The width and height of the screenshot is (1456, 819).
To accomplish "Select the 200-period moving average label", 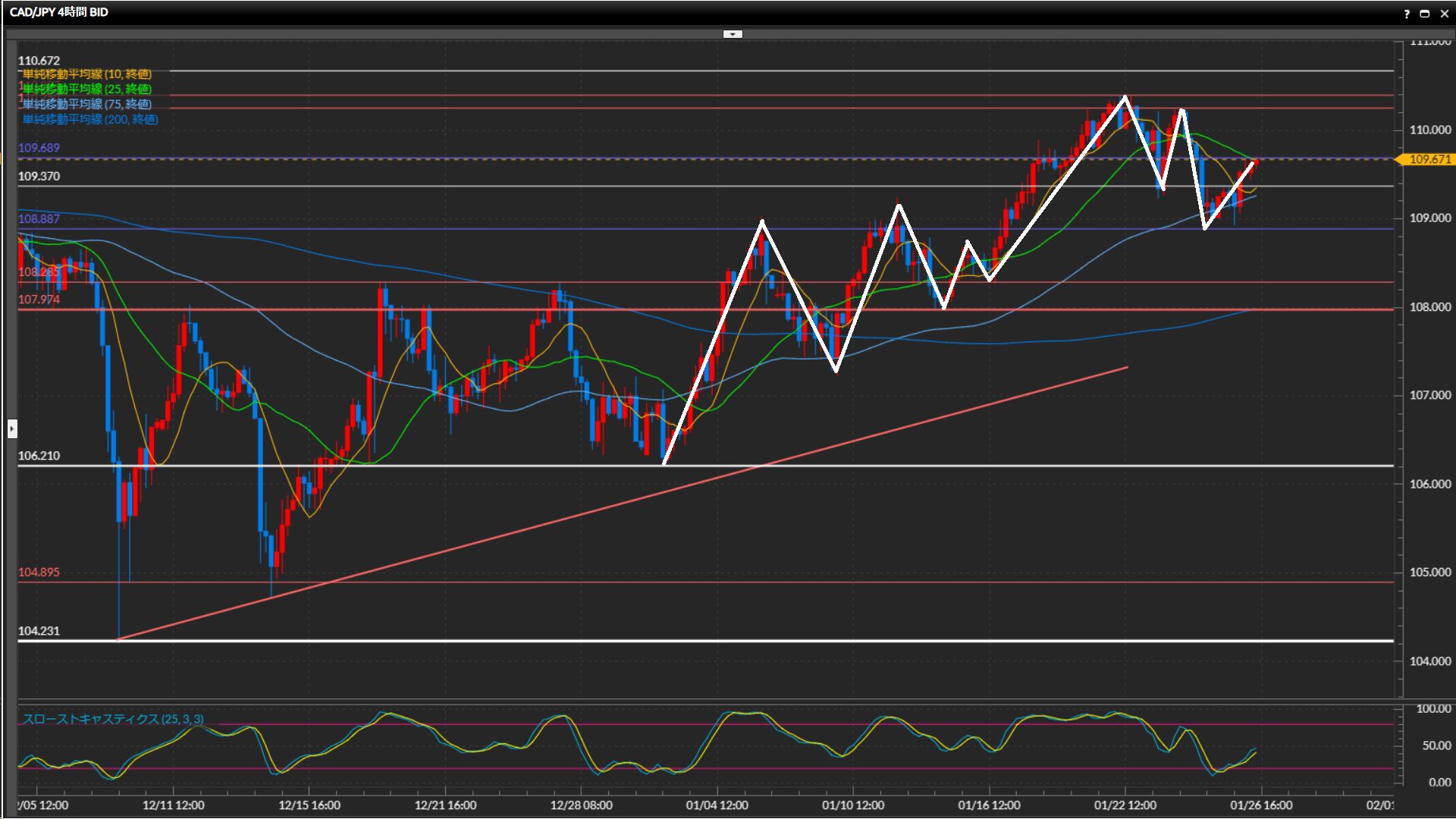I will tap(89, 120).
